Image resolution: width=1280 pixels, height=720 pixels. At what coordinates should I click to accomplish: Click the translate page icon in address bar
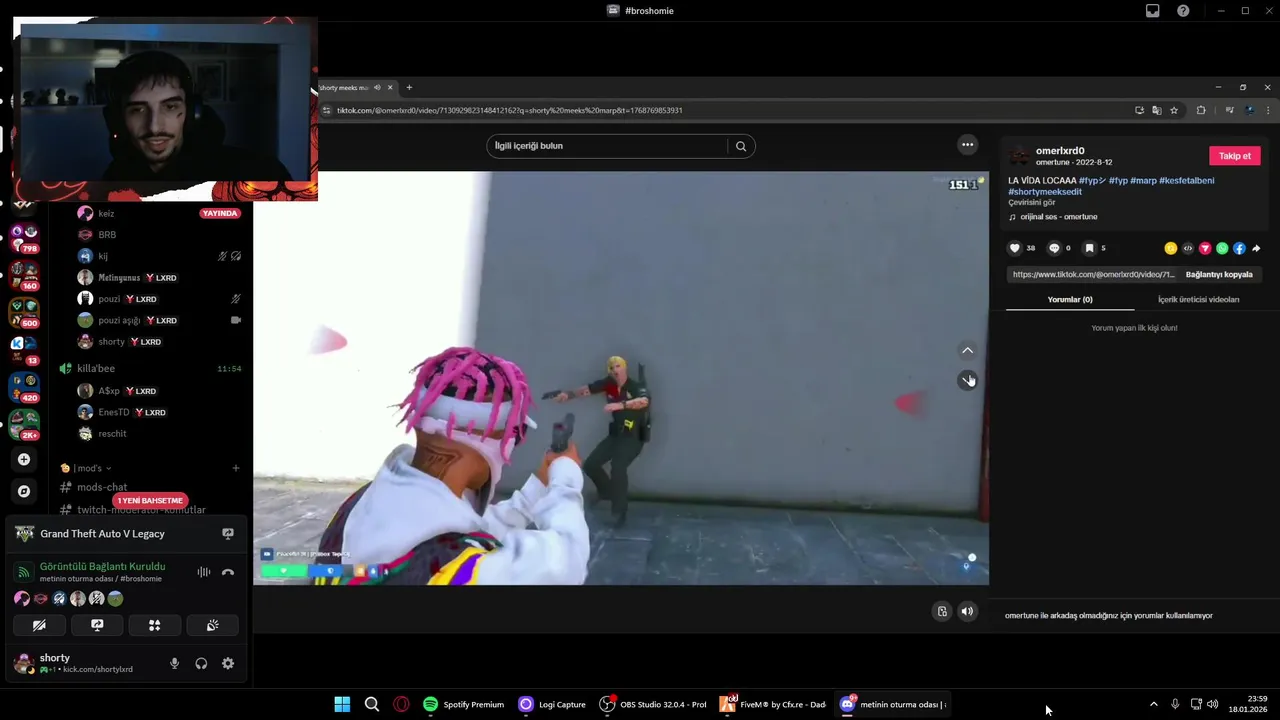point(1156,110)
